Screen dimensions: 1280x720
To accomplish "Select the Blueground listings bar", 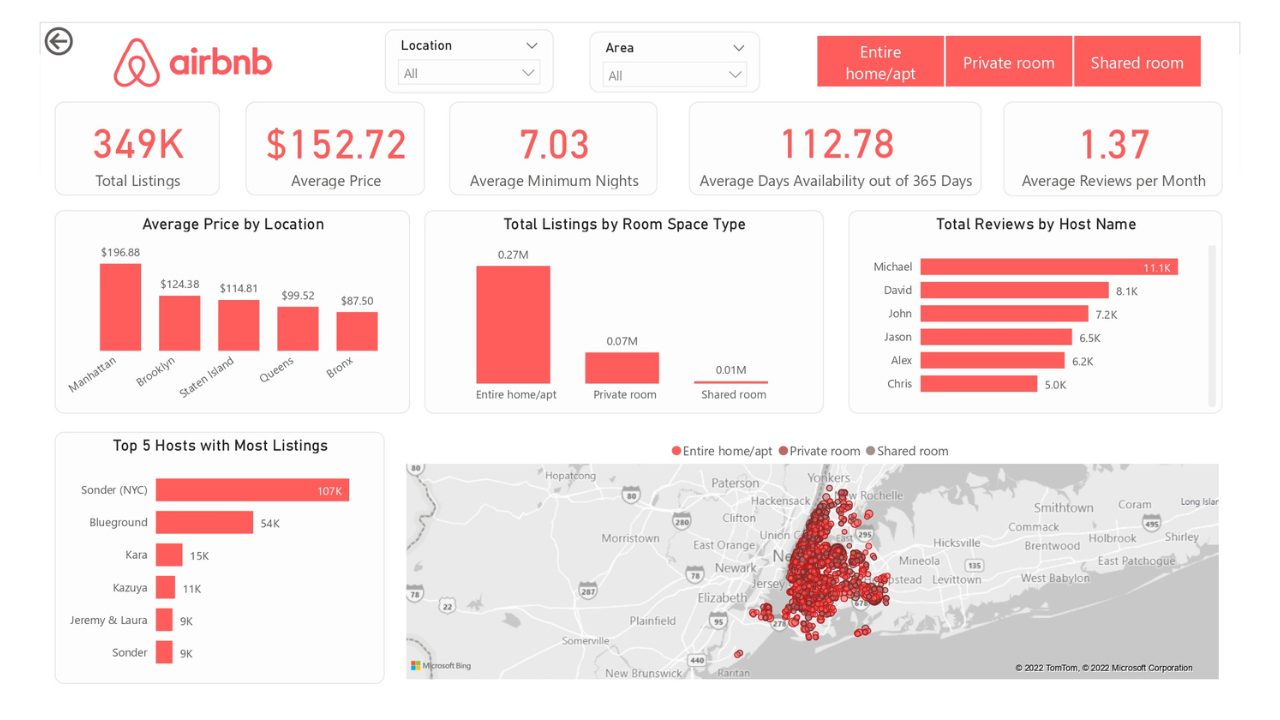I will coord(204,522).
